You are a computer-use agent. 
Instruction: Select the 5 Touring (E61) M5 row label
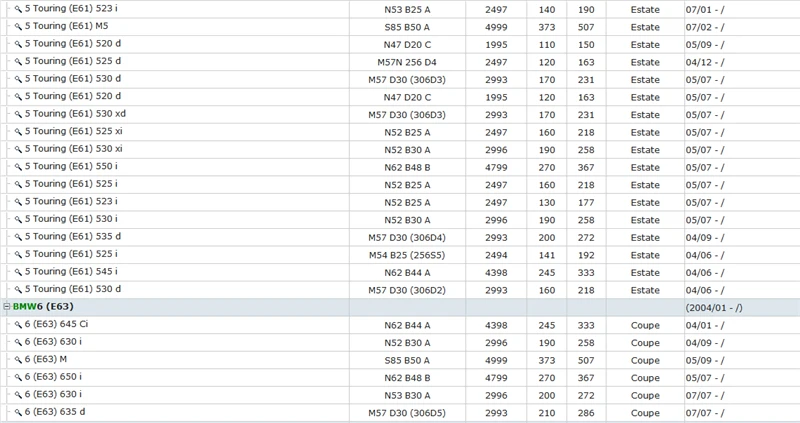[x=66, y=26]
